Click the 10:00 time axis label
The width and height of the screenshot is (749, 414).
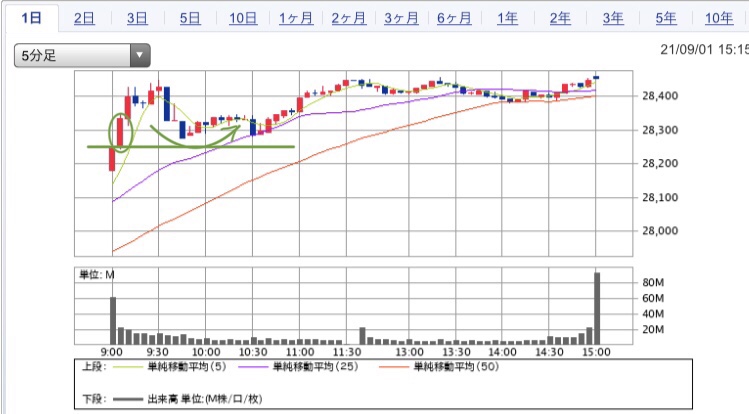[206, 352]
